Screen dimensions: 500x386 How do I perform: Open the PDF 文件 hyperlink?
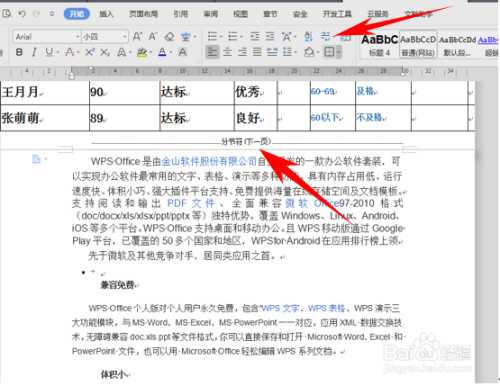click(x=191, y=203)
